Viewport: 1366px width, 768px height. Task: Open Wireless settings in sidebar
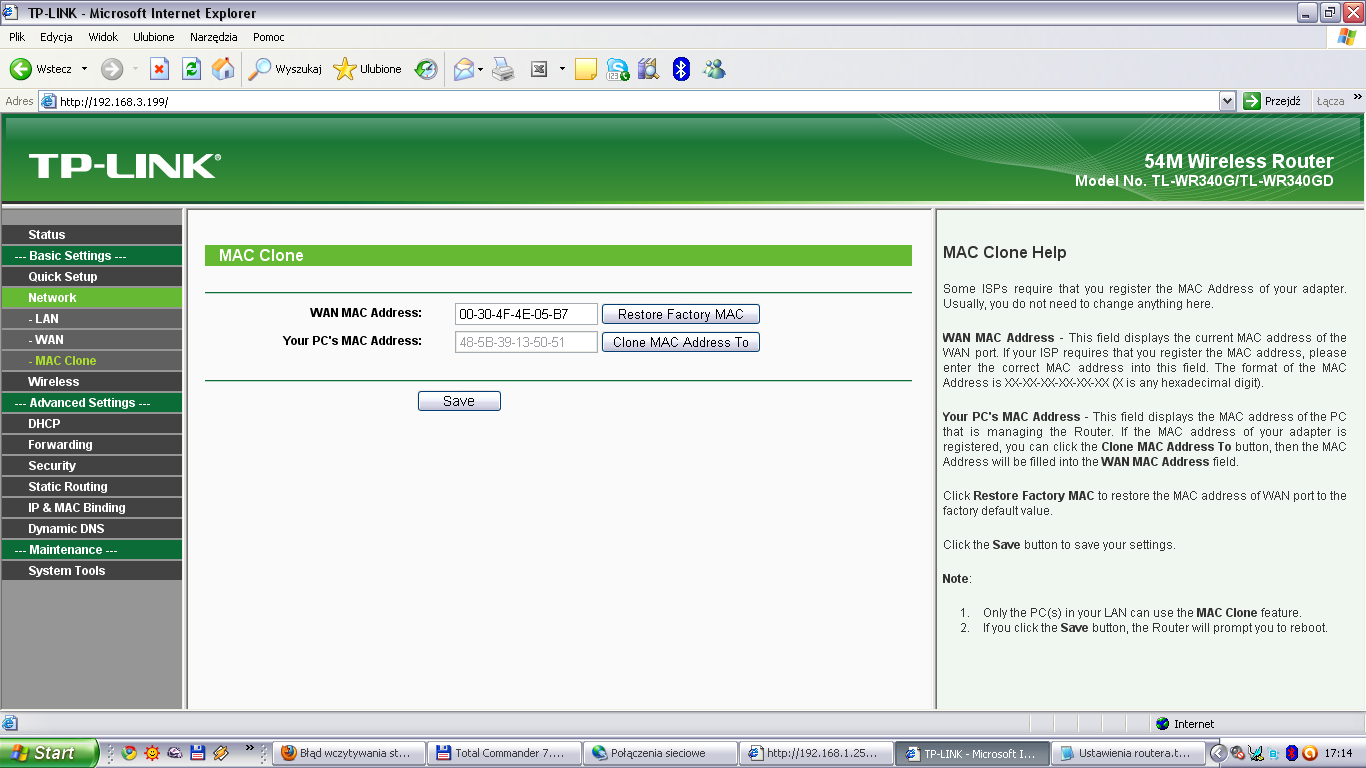pyautogui.click(x=91, y=382)
